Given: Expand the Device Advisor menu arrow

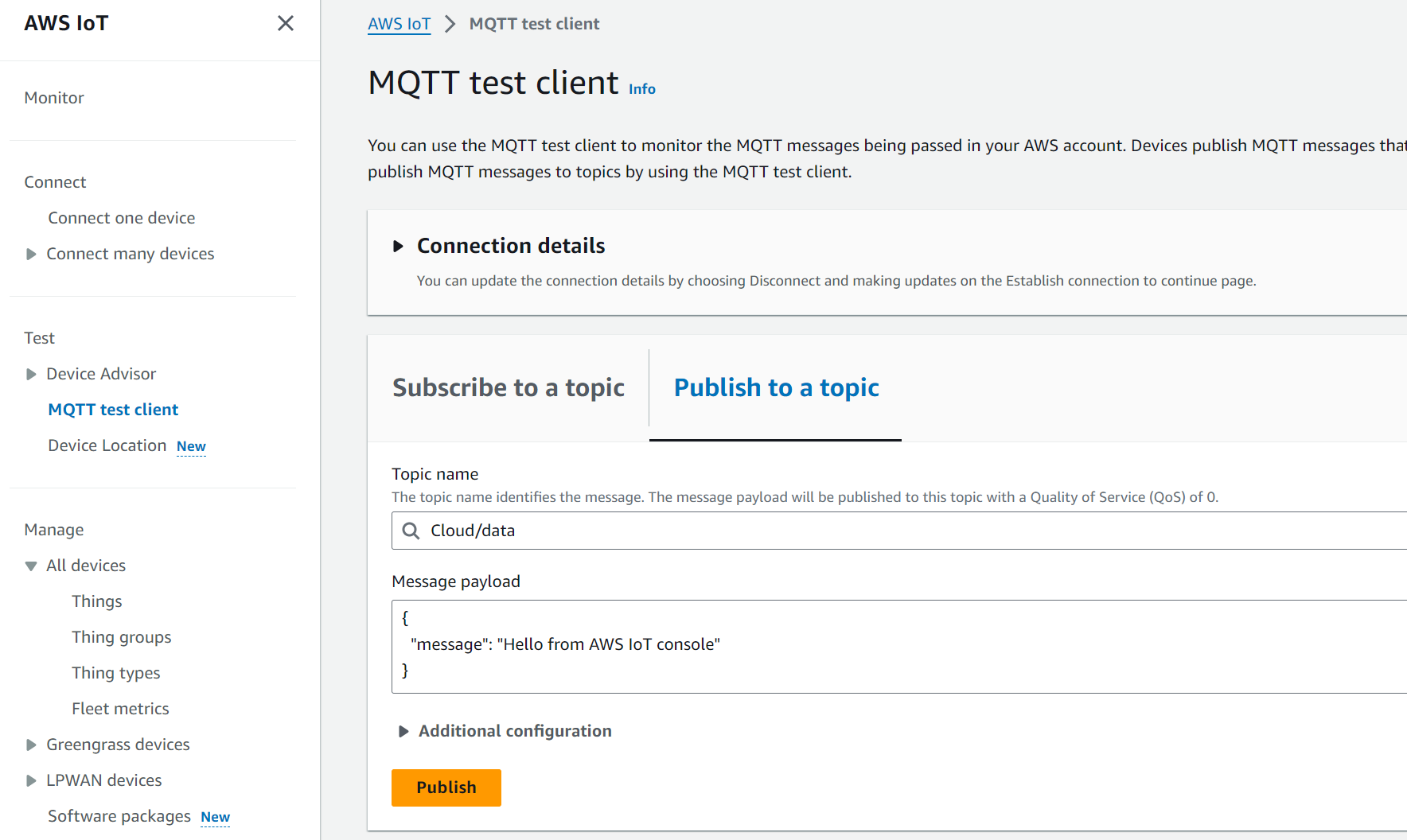Looking at the screenshot, I should [x=31, y=375].
